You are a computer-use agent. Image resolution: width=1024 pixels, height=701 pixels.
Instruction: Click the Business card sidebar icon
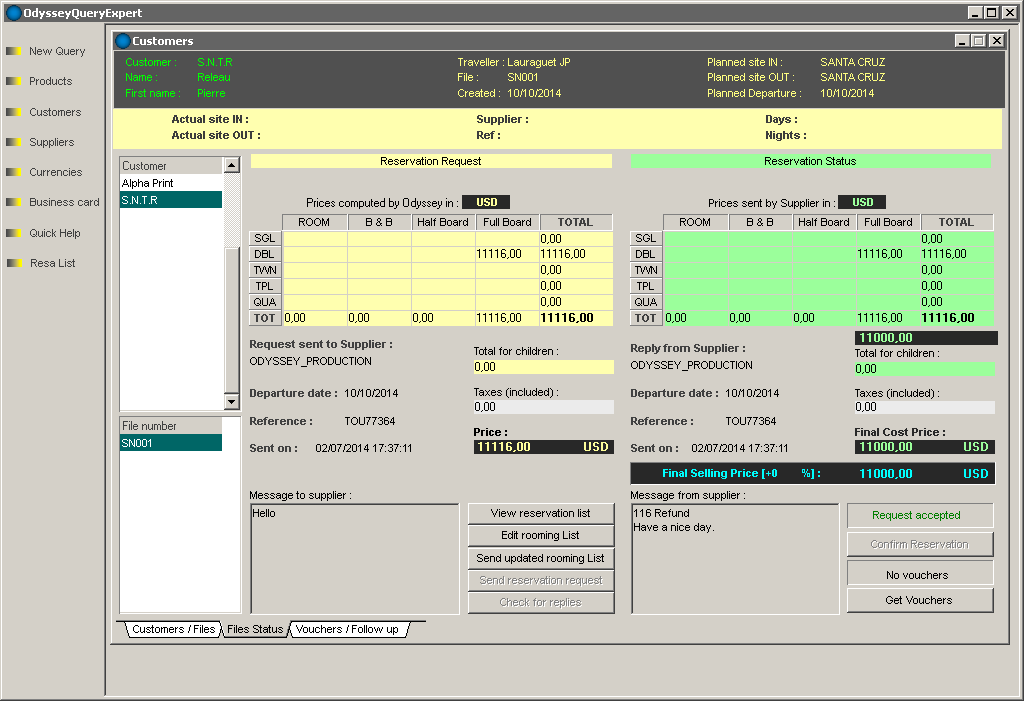click(x=13, y=202)
